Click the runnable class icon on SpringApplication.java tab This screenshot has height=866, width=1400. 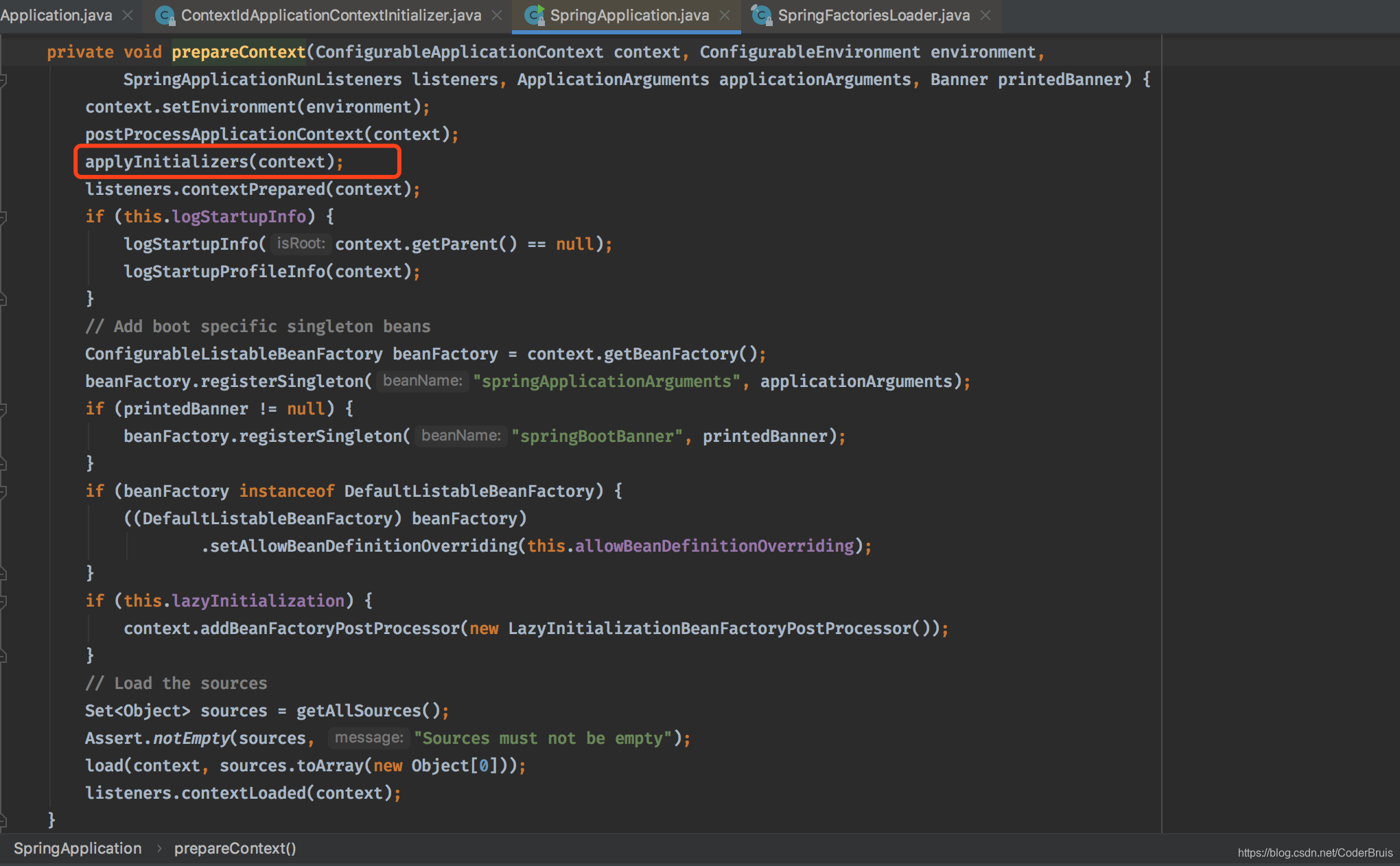(534, 15)
